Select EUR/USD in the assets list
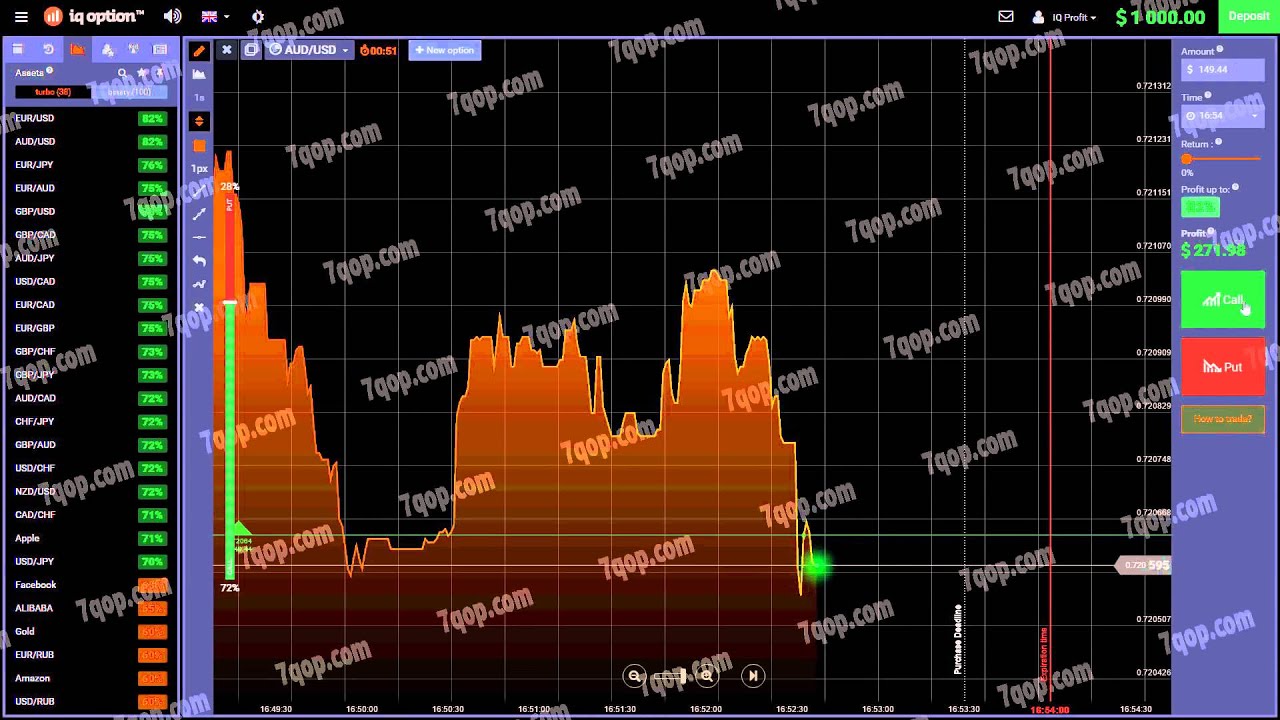Viewport: 1280px width, 720px height. click(90, 118)
